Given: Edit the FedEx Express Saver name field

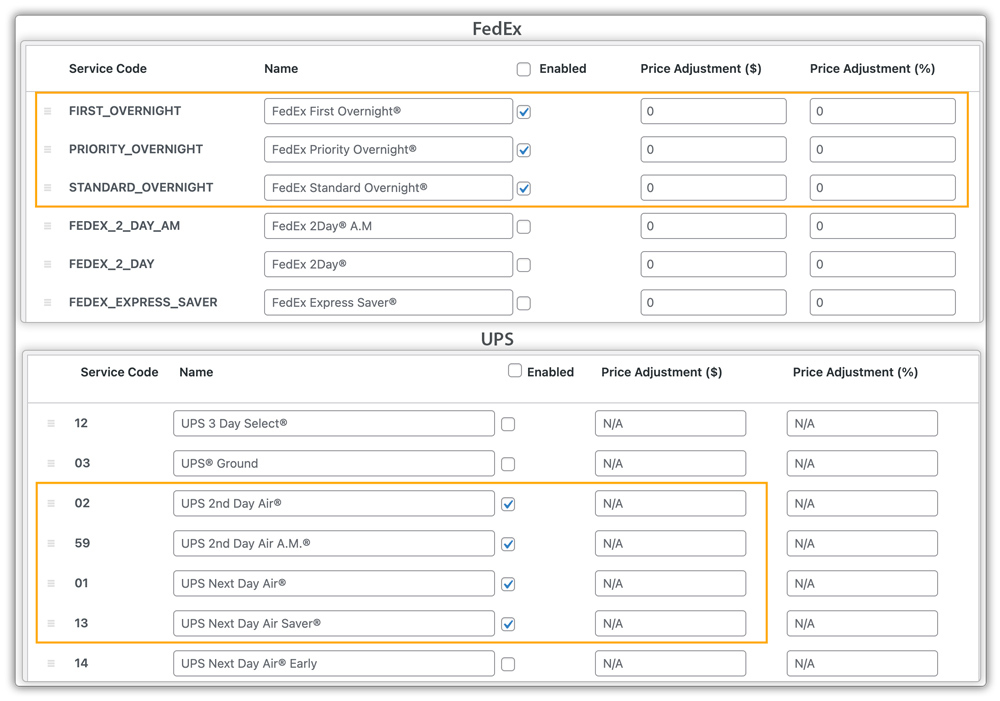Looking at the screenshot, I should (x=388, y=302).
